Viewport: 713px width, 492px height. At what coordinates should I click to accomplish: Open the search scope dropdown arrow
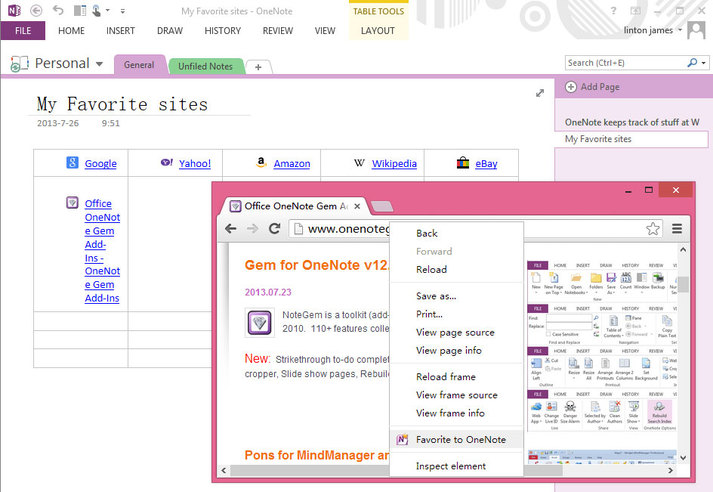point(703,63)
